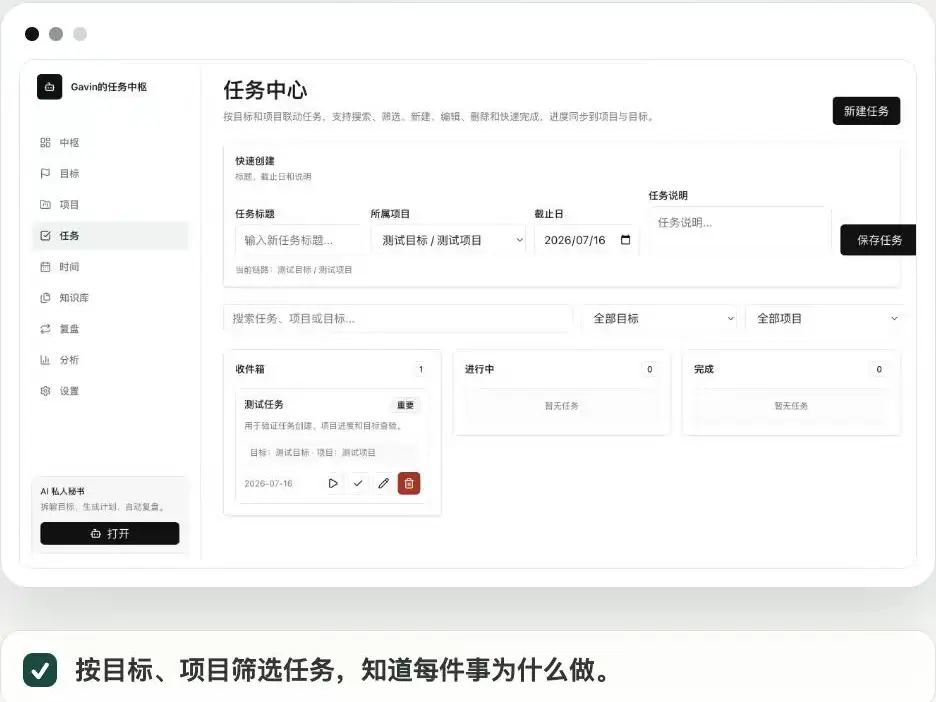Click the 搜索任务、项目或目标 search box
Viewport: 936px width, 702px height.
click(x=398, y=319)
